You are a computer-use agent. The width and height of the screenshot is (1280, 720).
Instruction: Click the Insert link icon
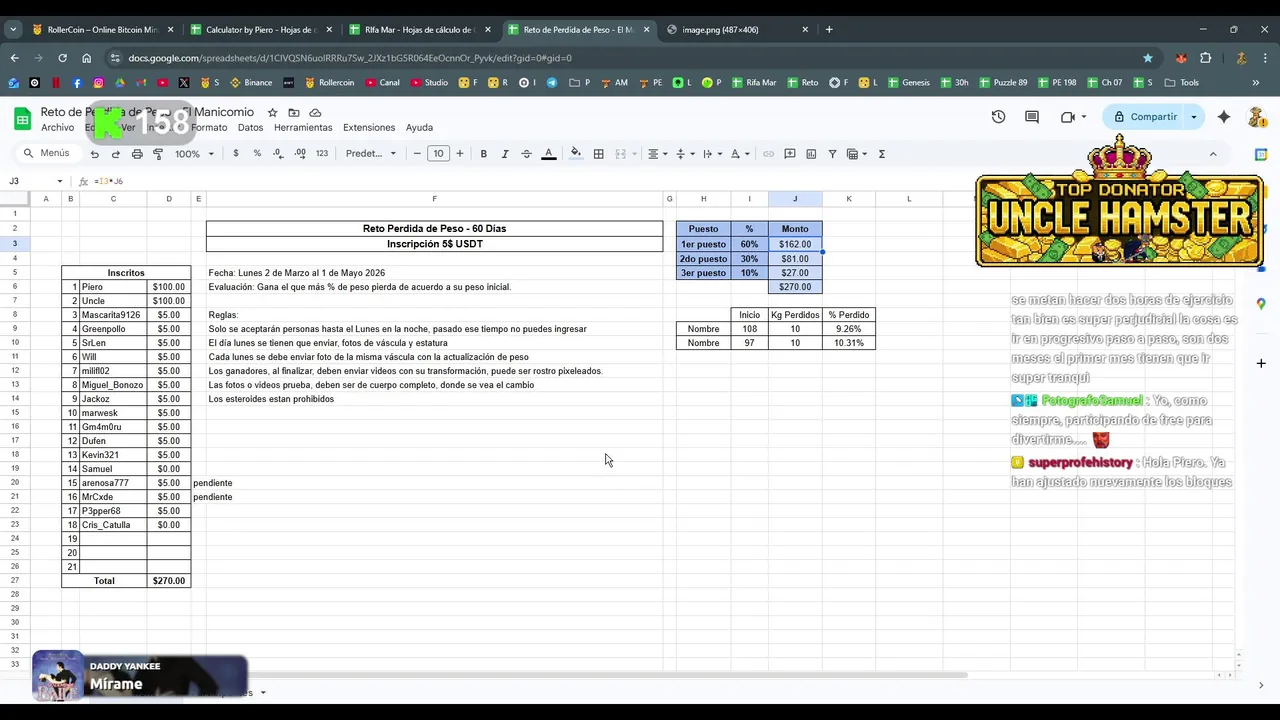(768, 154)
